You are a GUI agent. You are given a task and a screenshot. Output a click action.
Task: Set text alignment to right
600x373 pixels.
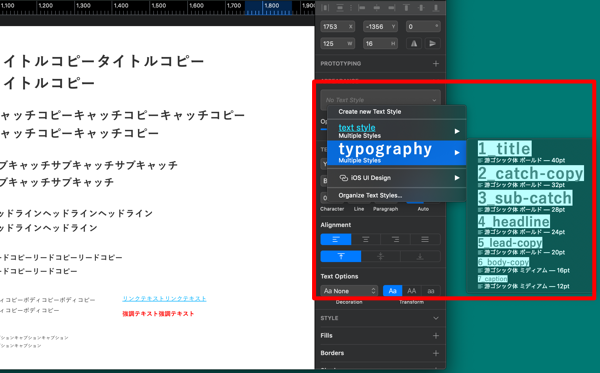coord(395,239)
